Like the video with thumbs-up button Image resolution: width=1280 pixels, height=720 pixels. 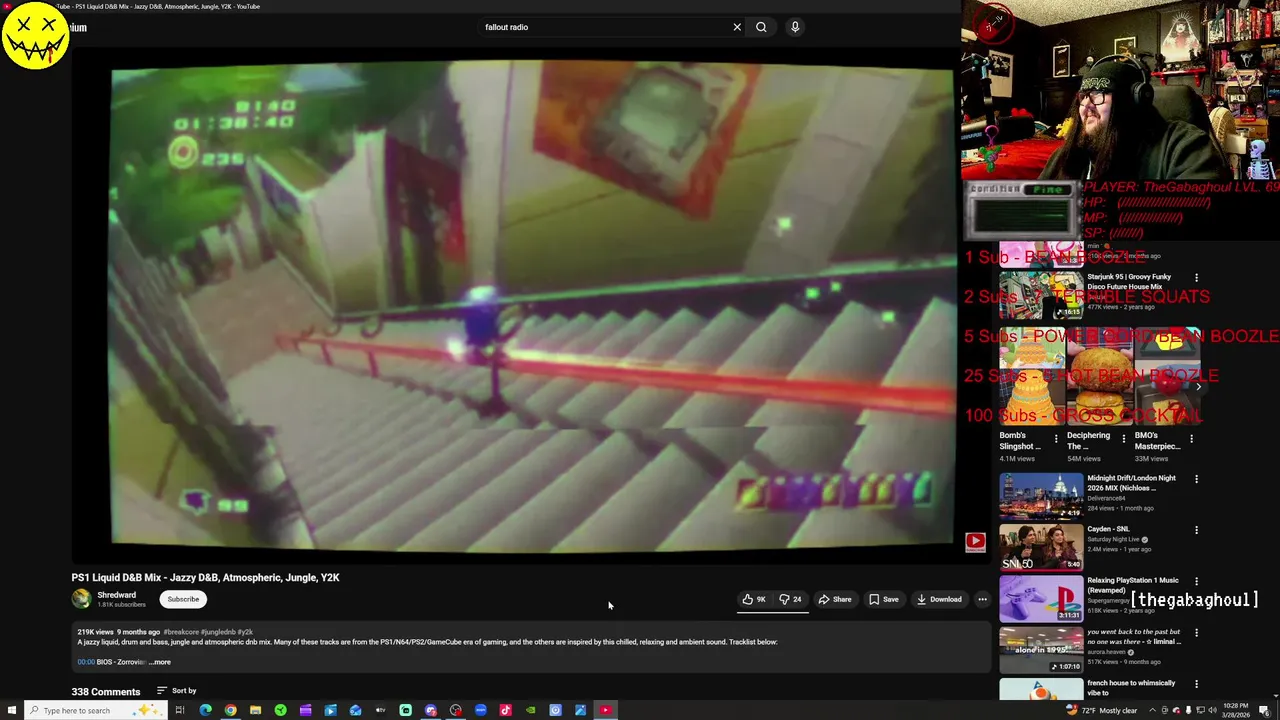point(753,599)
